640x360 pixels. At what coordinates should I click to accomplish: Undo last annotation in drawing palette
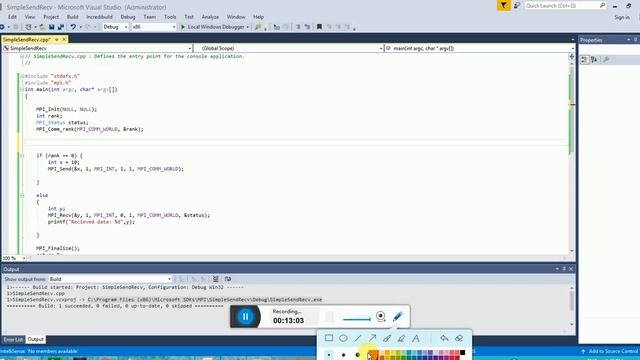click(x=444, y=338)
